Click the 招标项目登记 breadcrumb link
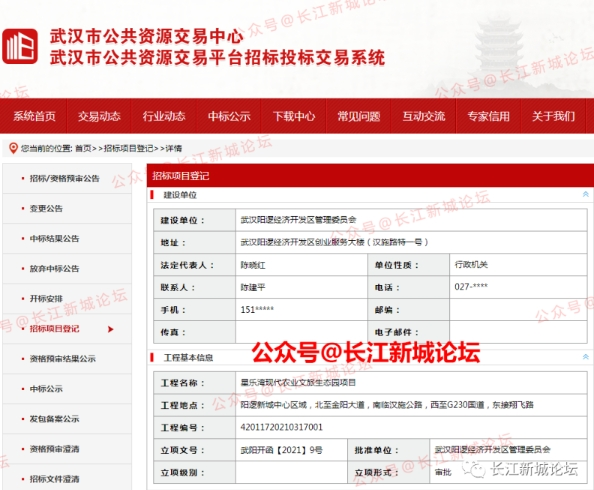594x490 pixels. point(128,149)
